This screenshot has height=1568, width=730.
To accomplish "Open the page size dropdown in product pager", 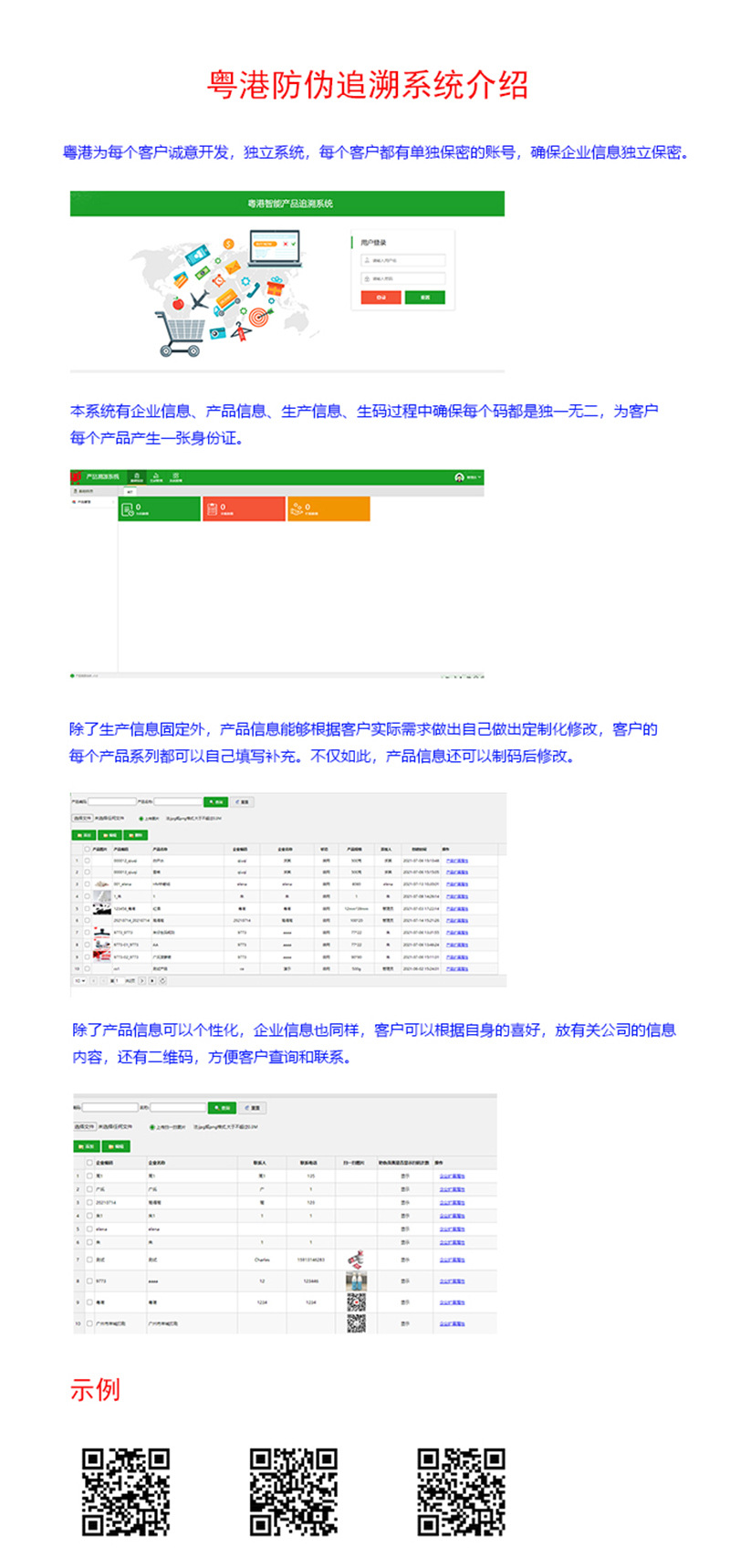I will point(79,980).
